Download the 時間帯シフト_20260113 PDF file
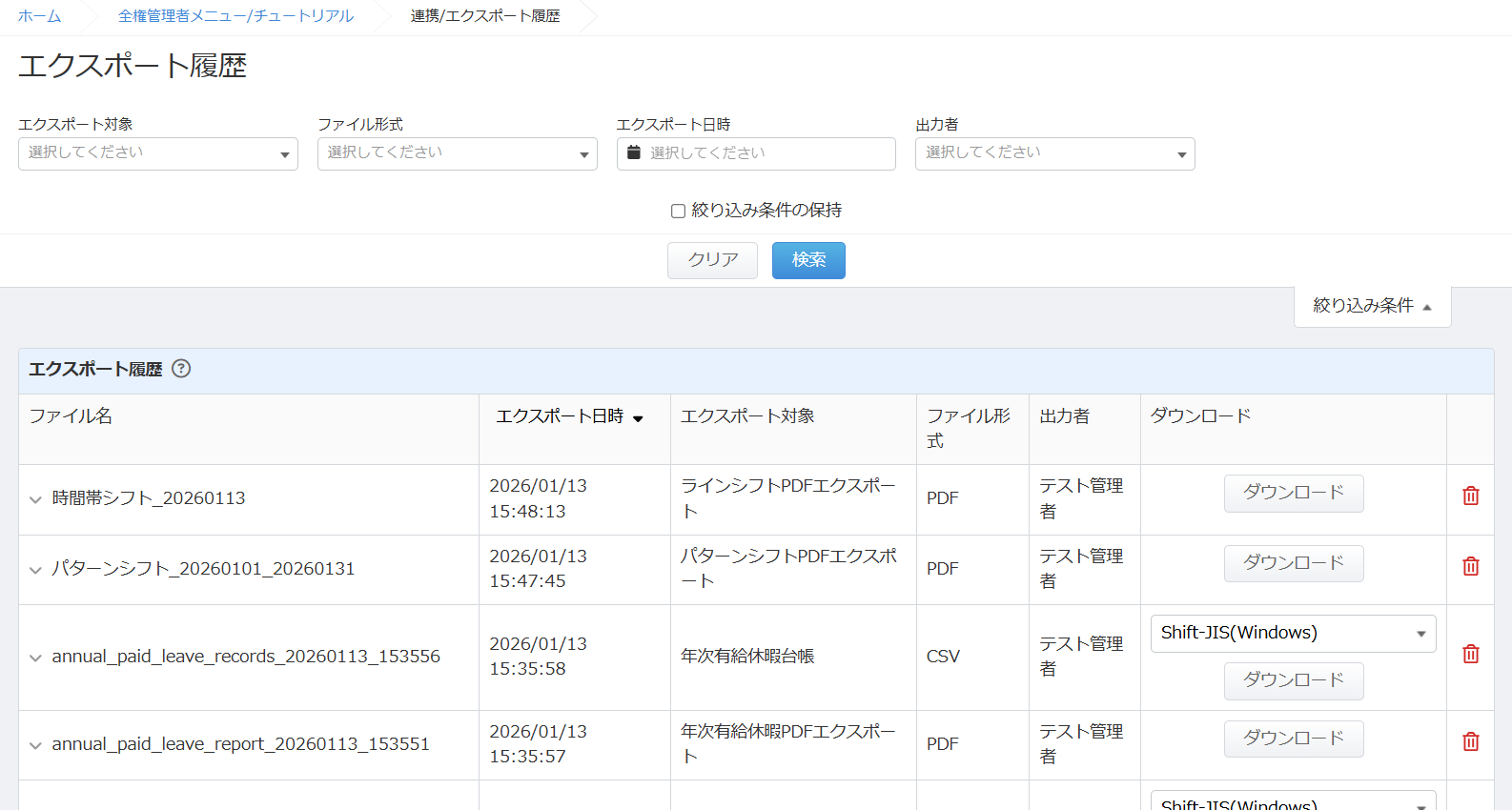This screenshot has height=810, width=1512. [1293, 493]
